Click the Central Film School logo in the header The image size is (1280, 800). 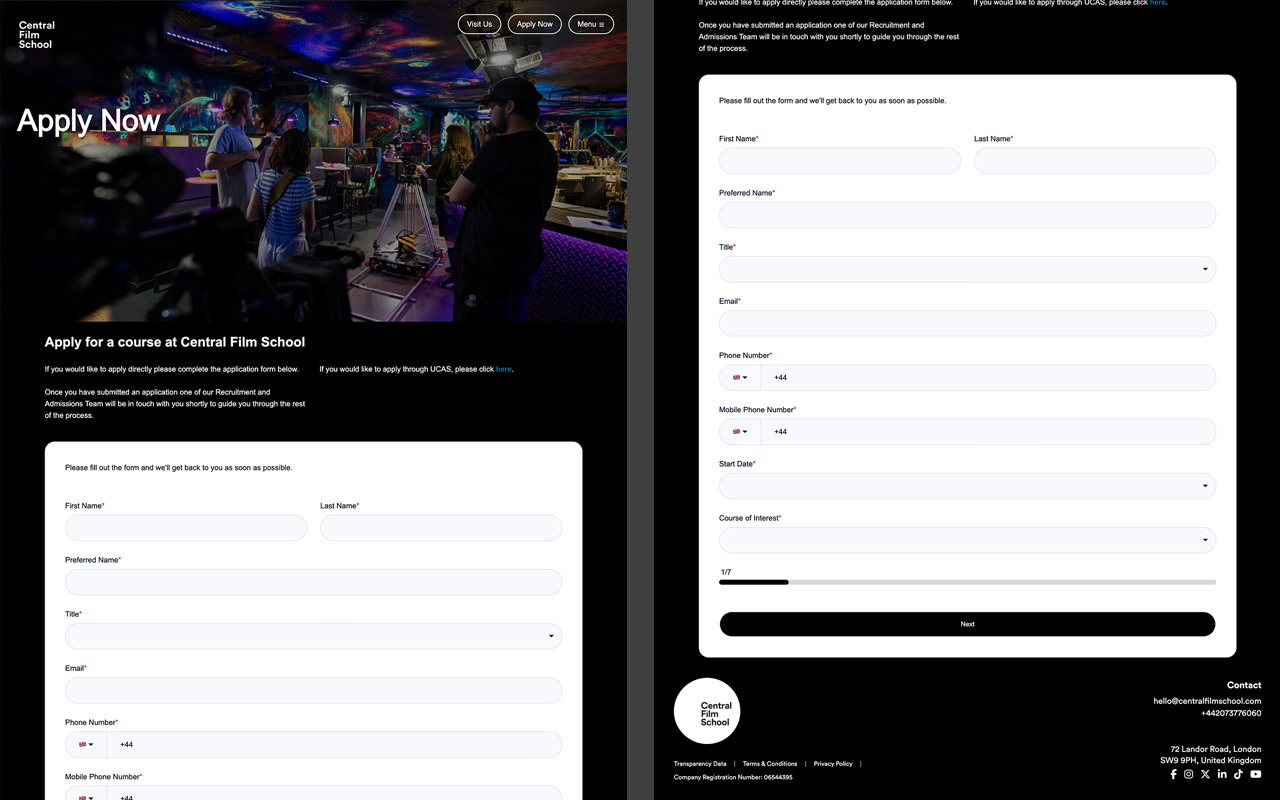37,35
